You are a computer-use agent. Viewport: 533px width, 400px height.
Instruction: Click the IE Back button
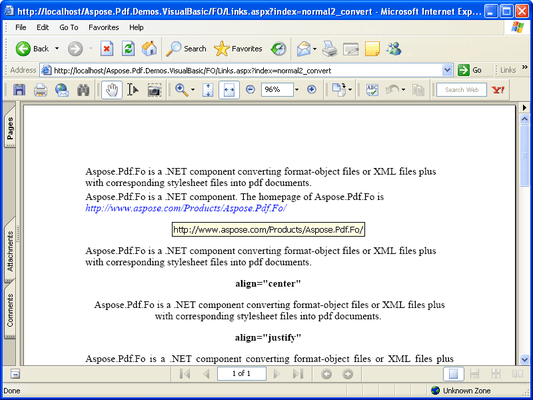(x=32, y=49)
